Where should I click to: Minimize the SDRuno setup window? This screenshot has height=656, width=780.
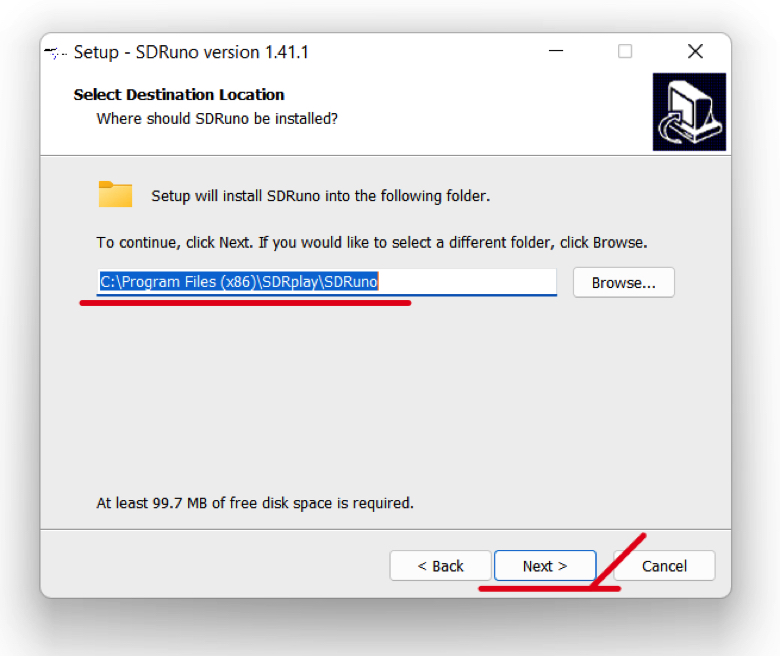pyautogui.click(x=556, y=51)
